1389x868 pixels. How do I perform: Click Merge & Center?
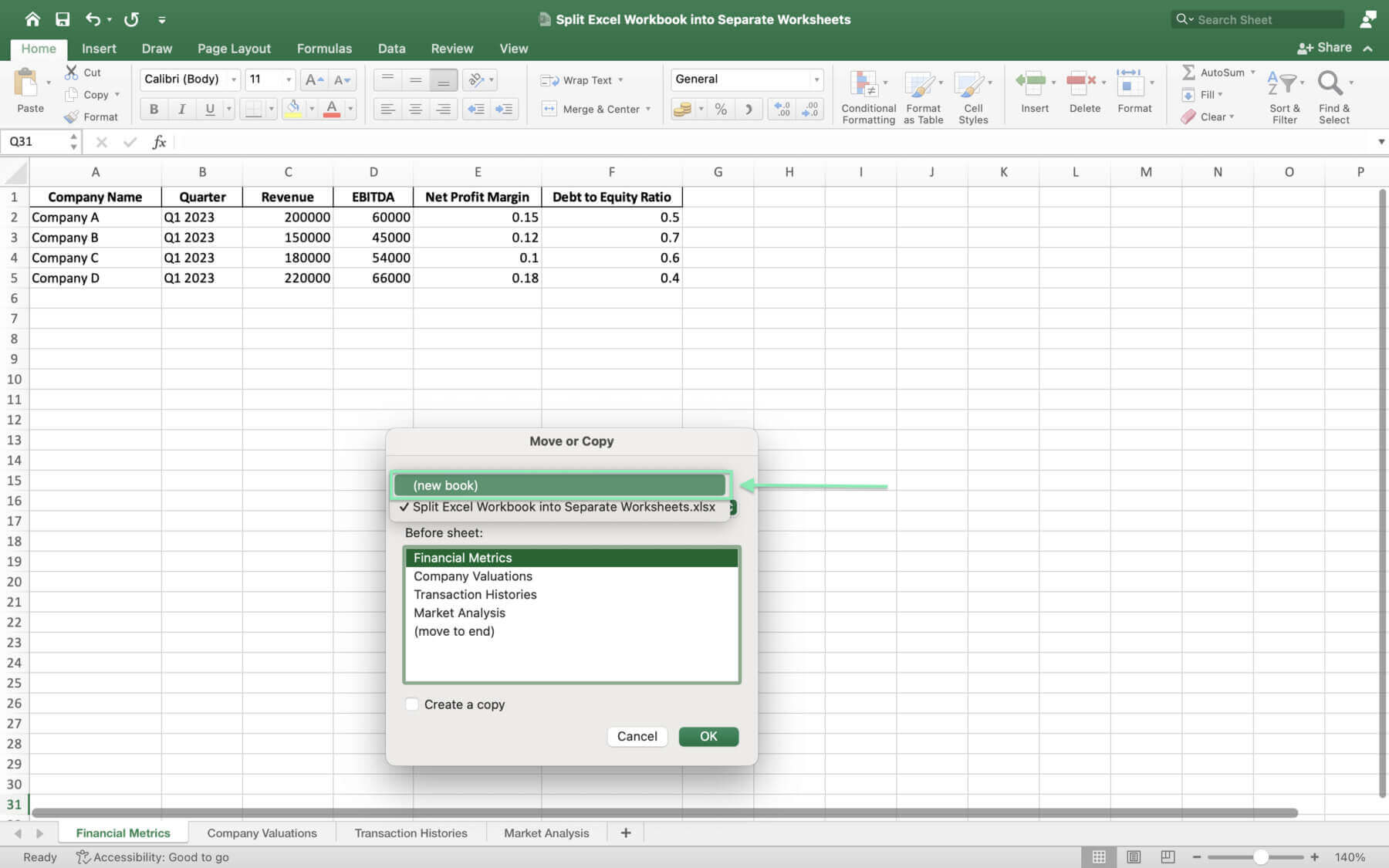tap(596, 109)
